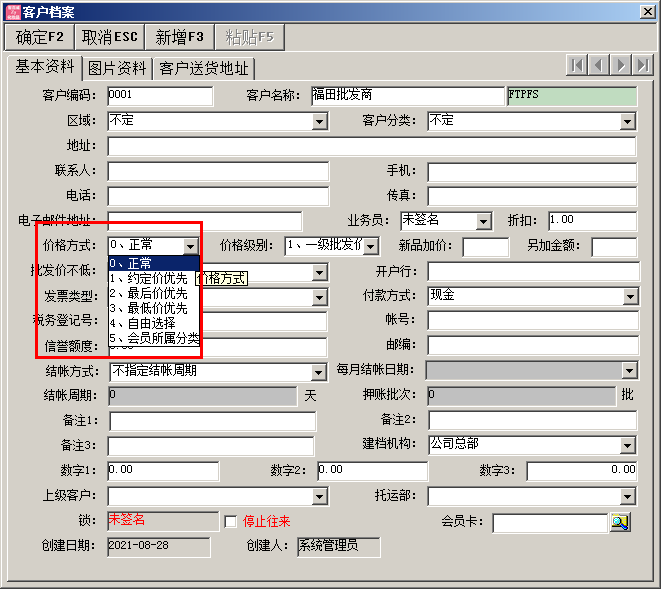
Task: Click the 确定F2 confirm button
Action: coord(40,37)
